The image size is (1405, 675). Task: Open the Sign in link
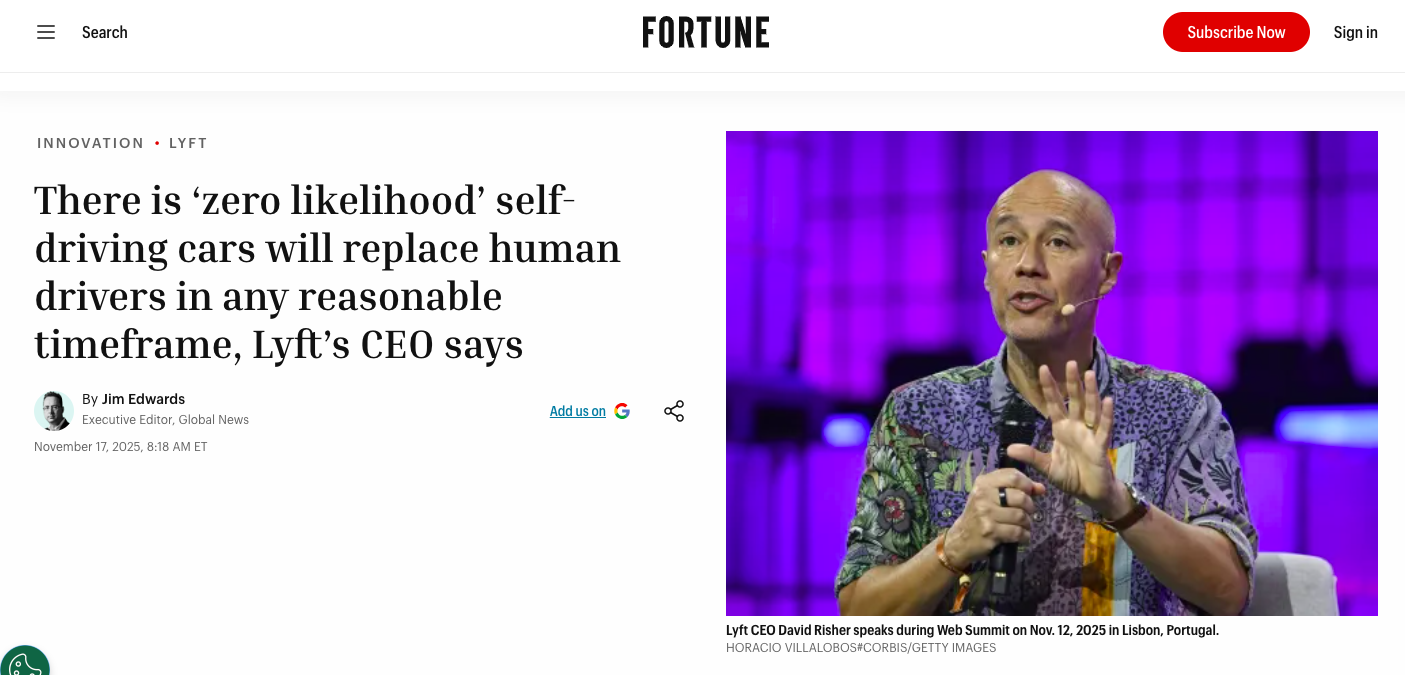pos(1355,32)
